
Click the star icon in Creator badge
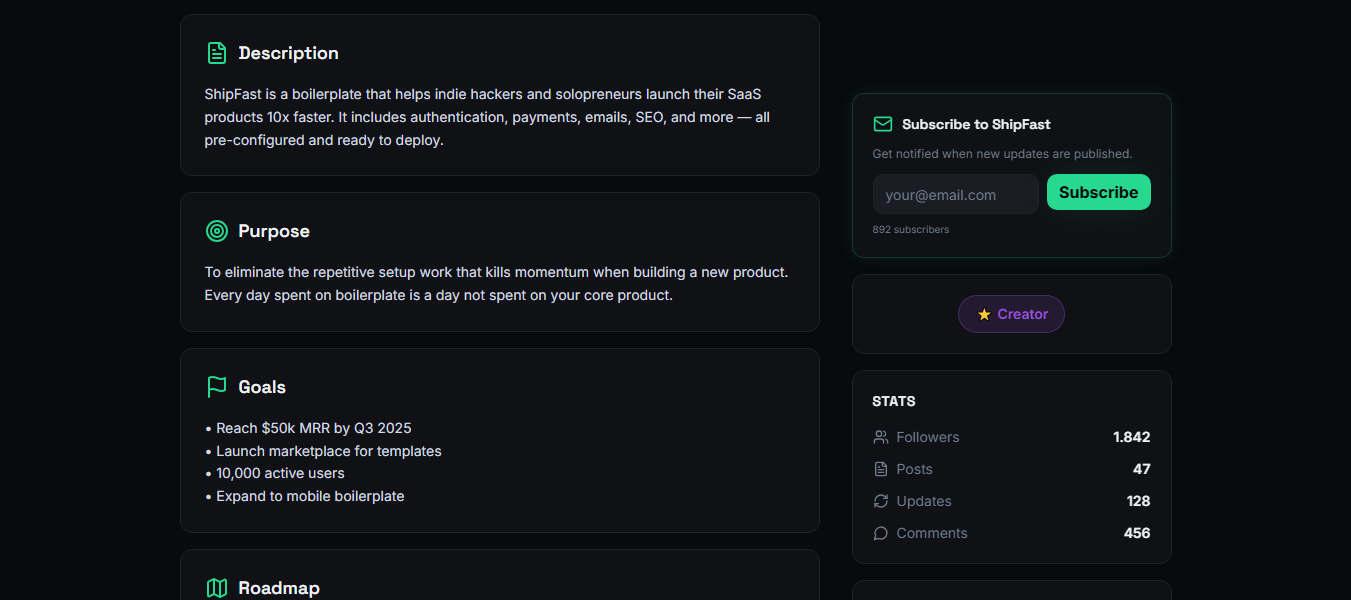point(984,314)
